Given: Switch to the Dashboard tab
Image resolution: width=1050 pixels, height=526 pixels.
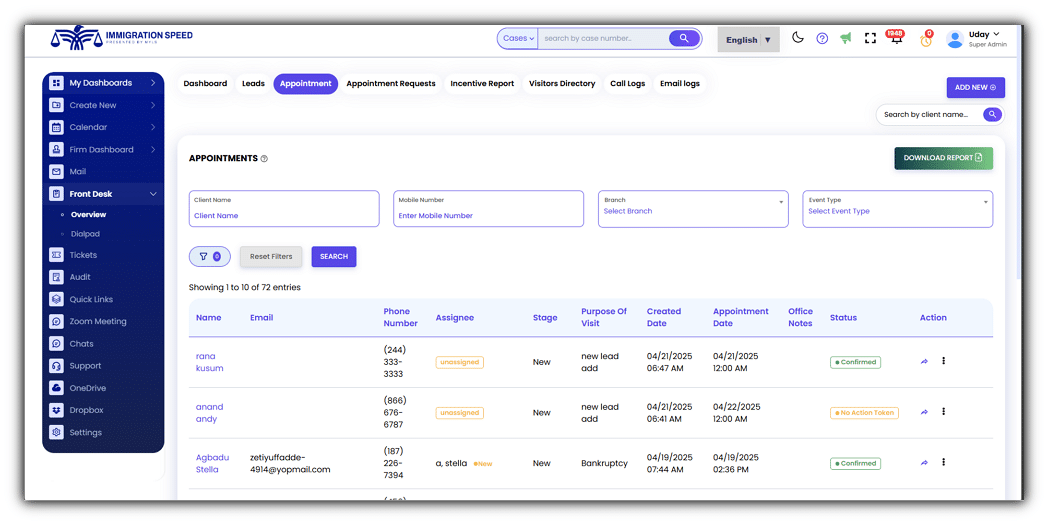Looking at the screenshot, I should (205, 84).
